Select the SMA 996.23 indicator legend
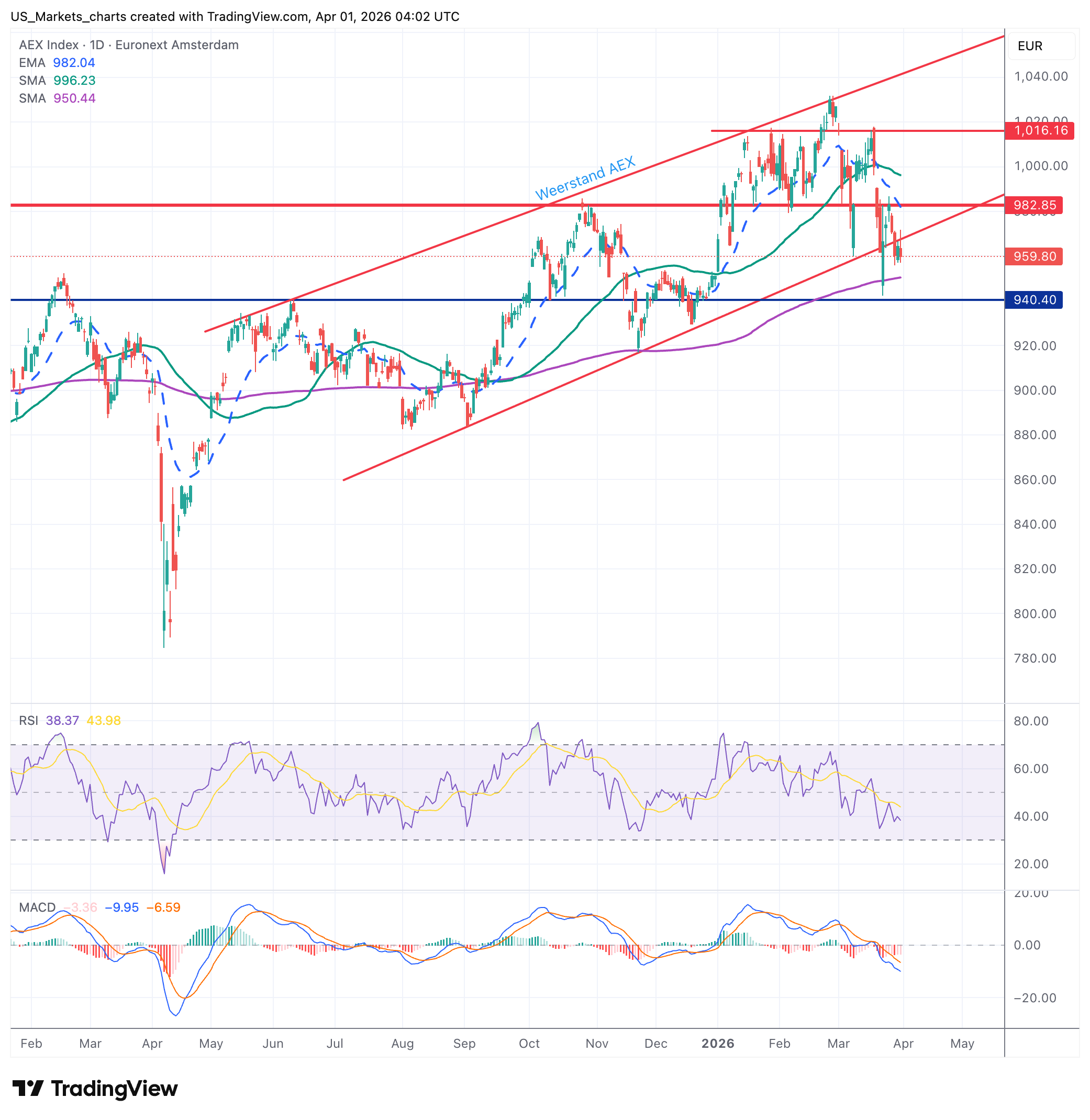Viewport: 1090px width, 1120px height. tap(57, 80)
